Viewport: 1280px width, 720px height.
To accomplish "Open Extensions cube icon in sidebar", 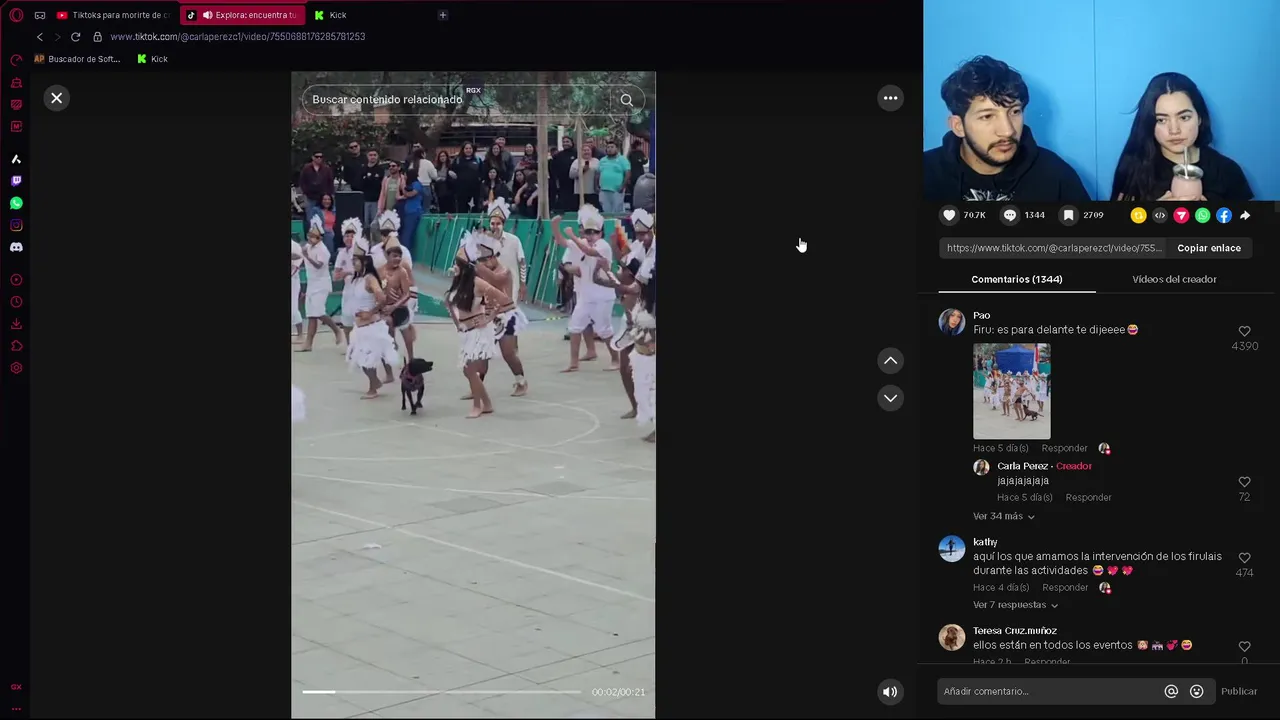I will pos(16,346).
